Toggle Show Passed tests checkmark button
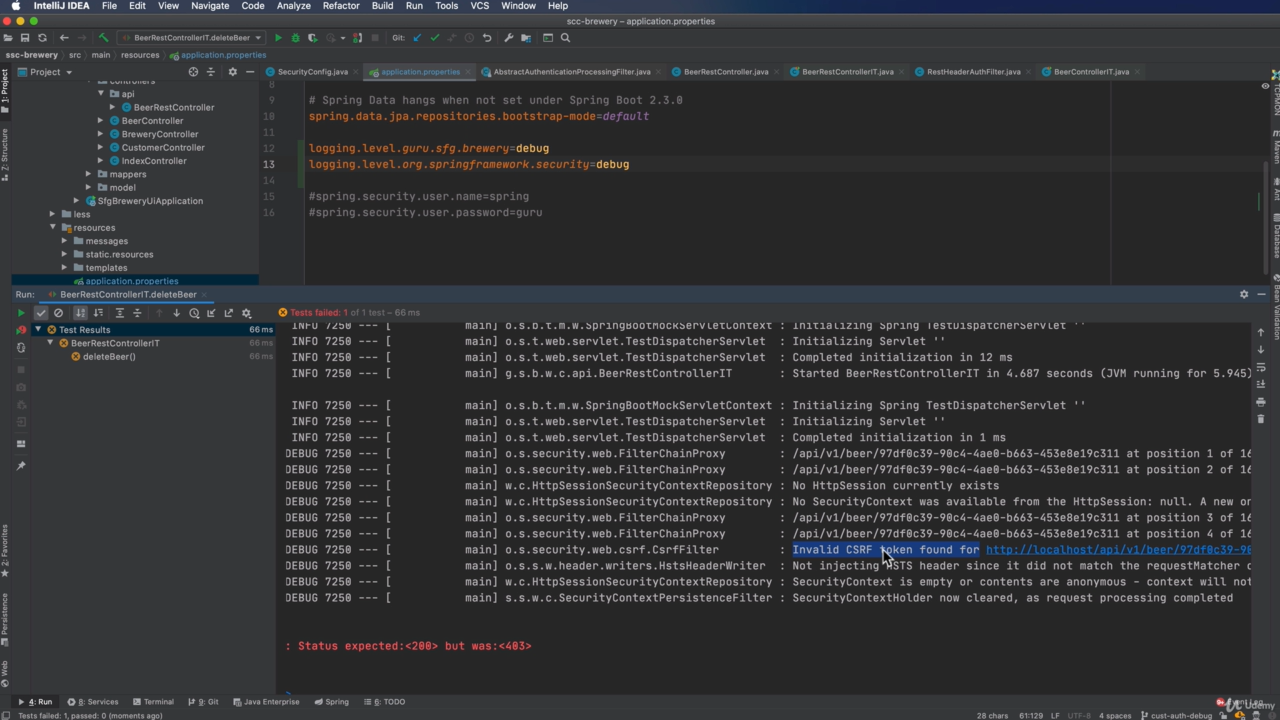Viewport: 1280px width, 720px height. point(41,313)
